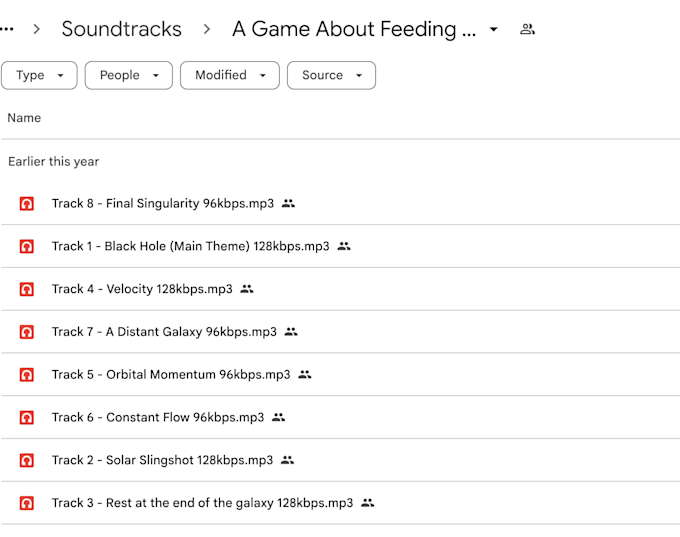Click audio file icon for Track 8 Final Singularity
This screenshot has height=537, width=680.
click(x=26, y=203)
